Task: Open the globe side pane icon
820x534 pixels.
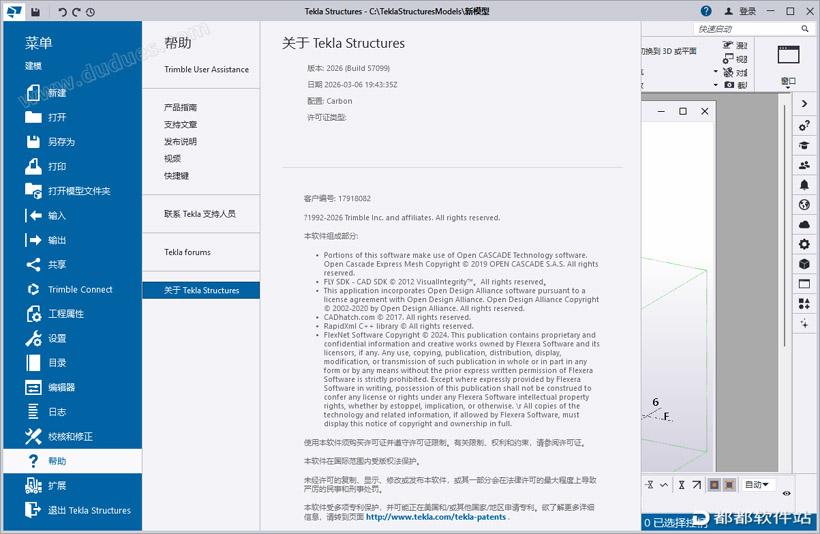Action: pyautogui.click(x=804, y=204)
